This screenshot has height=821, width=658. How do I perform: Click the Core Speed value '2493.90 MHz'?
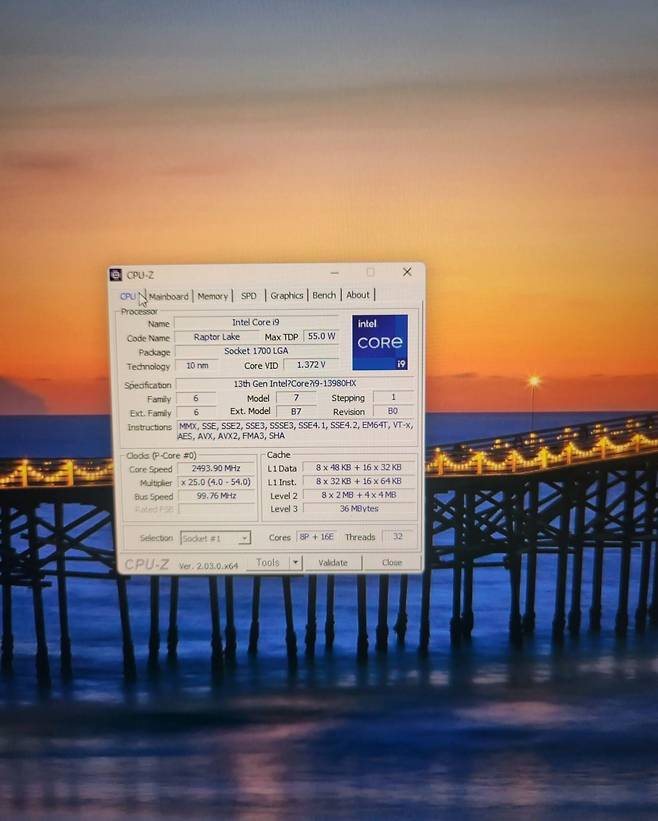(x=216, y=468)
